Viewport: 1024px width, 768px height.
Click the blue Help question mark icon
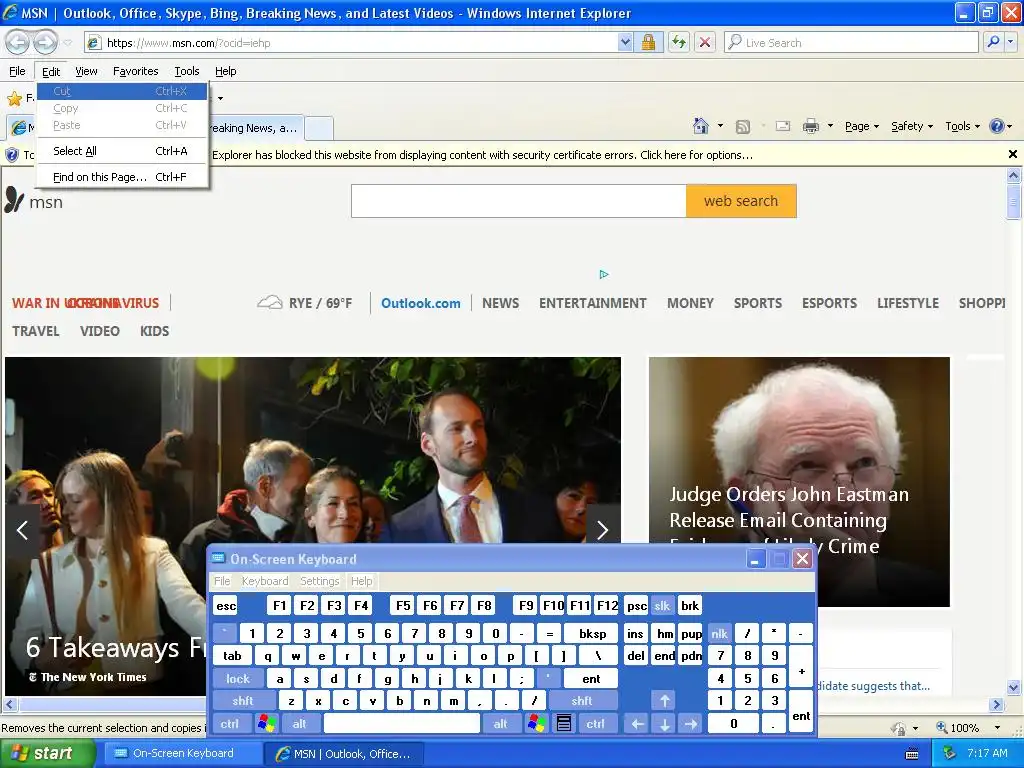[x=997, y=126]
